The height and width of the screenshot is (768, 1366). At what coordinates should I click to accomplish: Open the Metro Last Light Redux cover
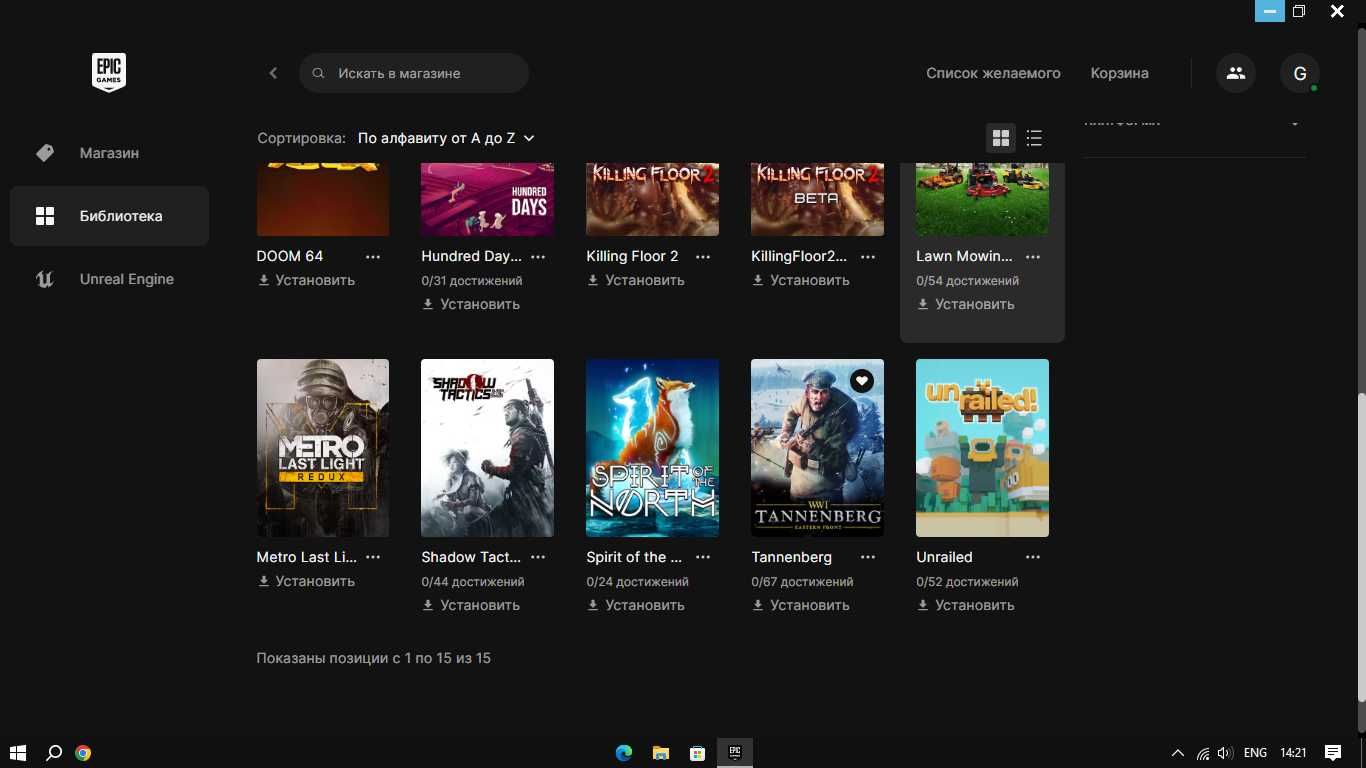tap(323, 448)
